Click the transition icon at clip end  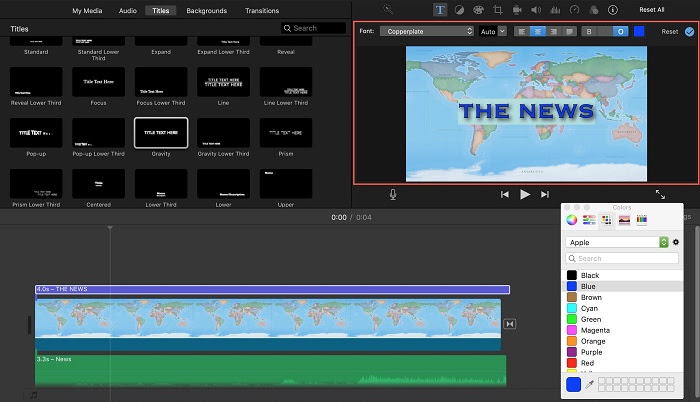click(510, 324)
